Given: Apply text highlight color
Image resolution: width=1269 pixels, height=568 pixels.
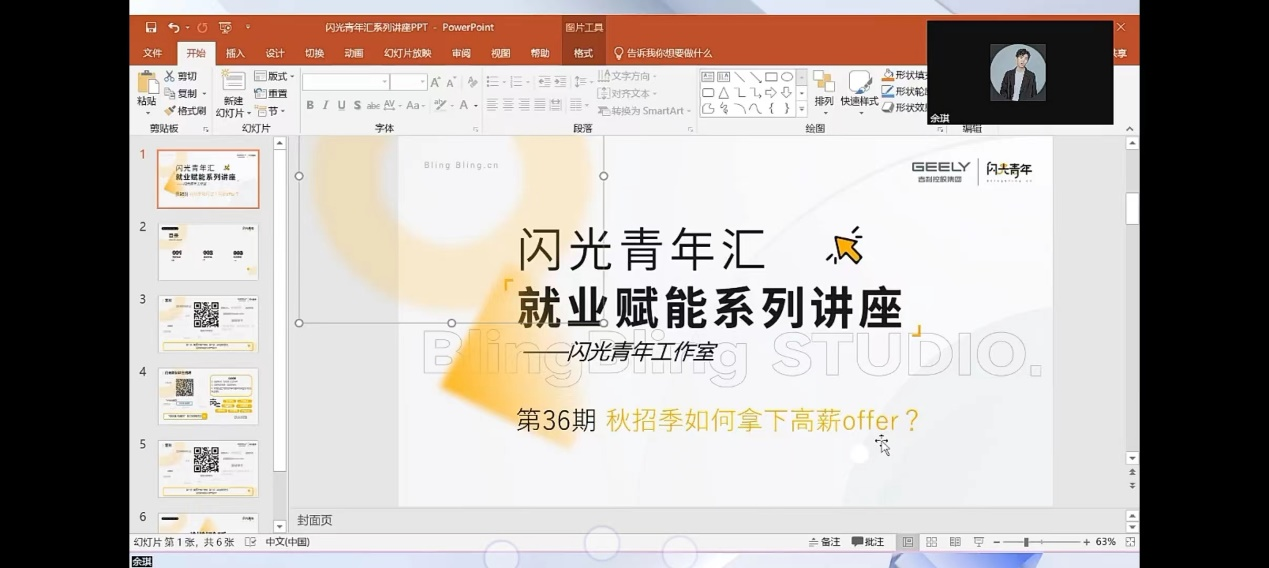Looking at the screenshot, I should (441, 105).
